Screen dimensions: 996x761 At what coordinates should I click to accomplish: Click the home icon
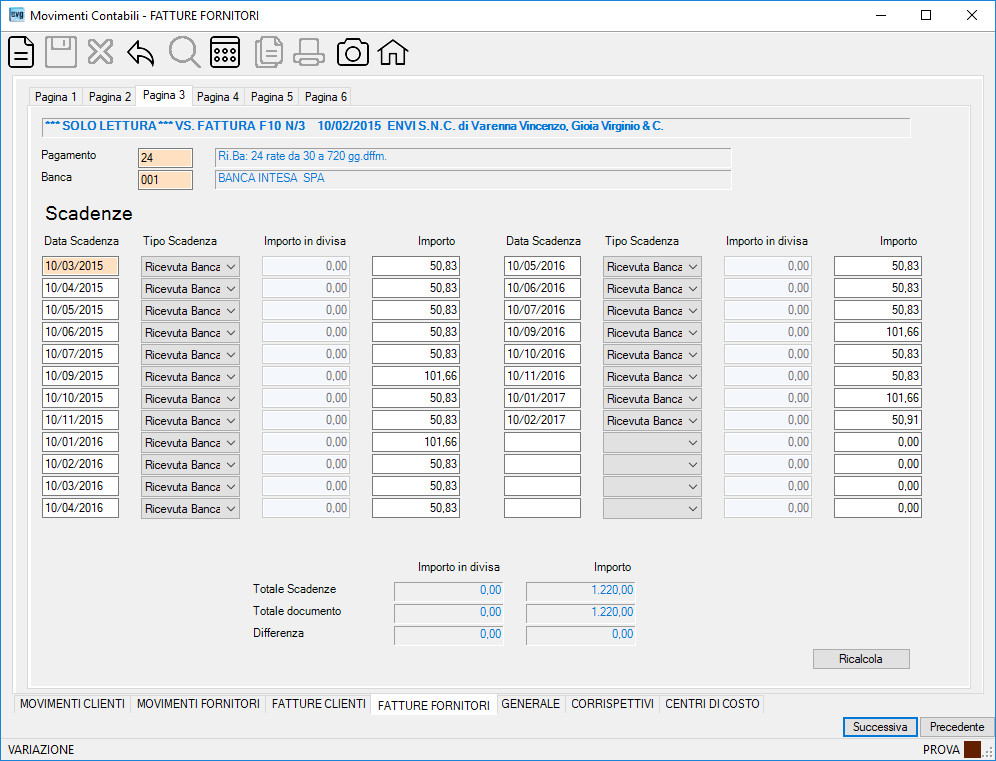393,52
